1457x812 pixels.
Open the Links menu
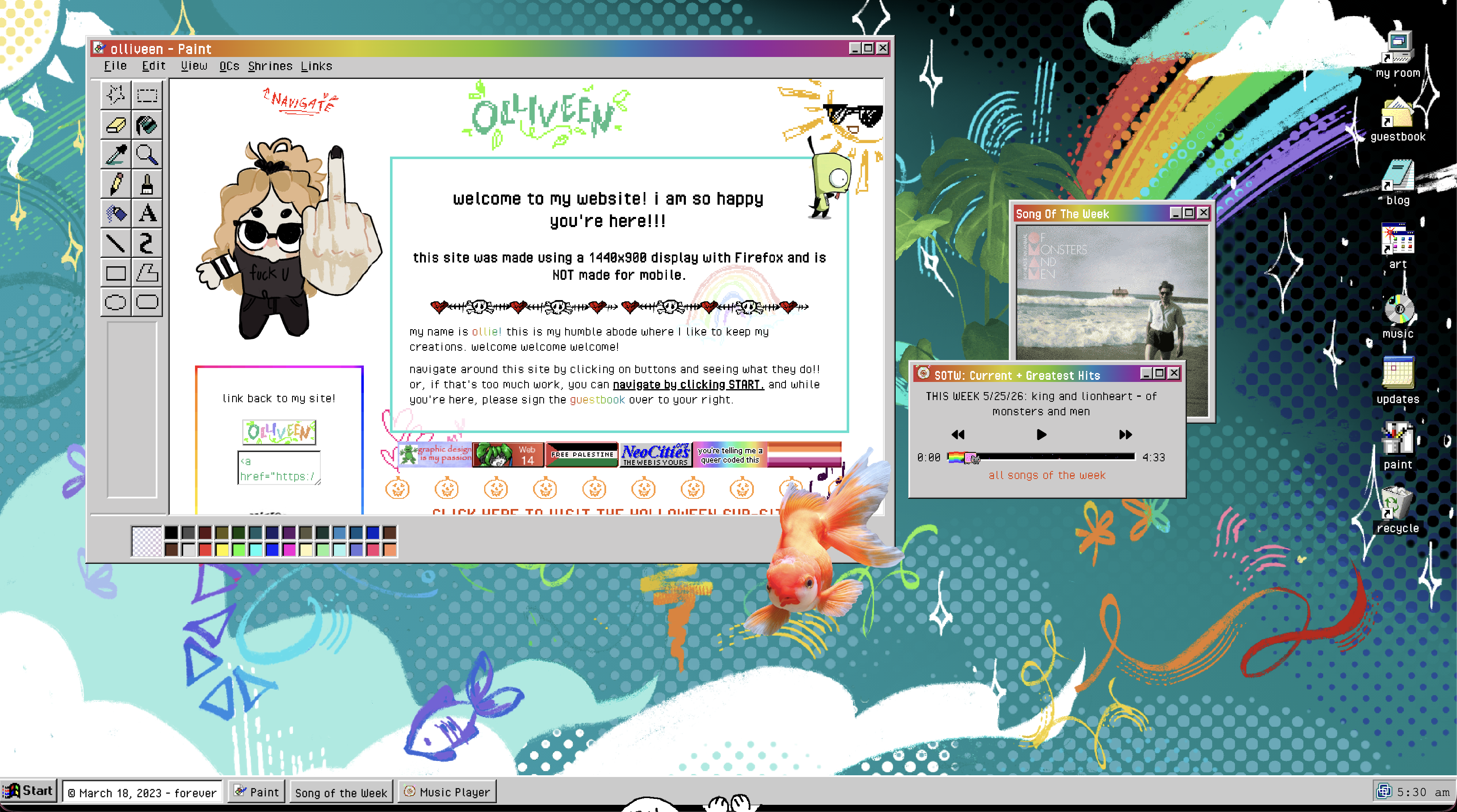pos(316,65)
